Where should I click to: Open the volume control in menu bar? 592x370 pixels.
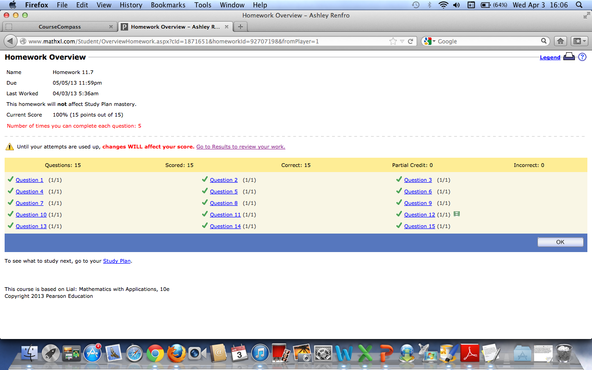point(456,5)
